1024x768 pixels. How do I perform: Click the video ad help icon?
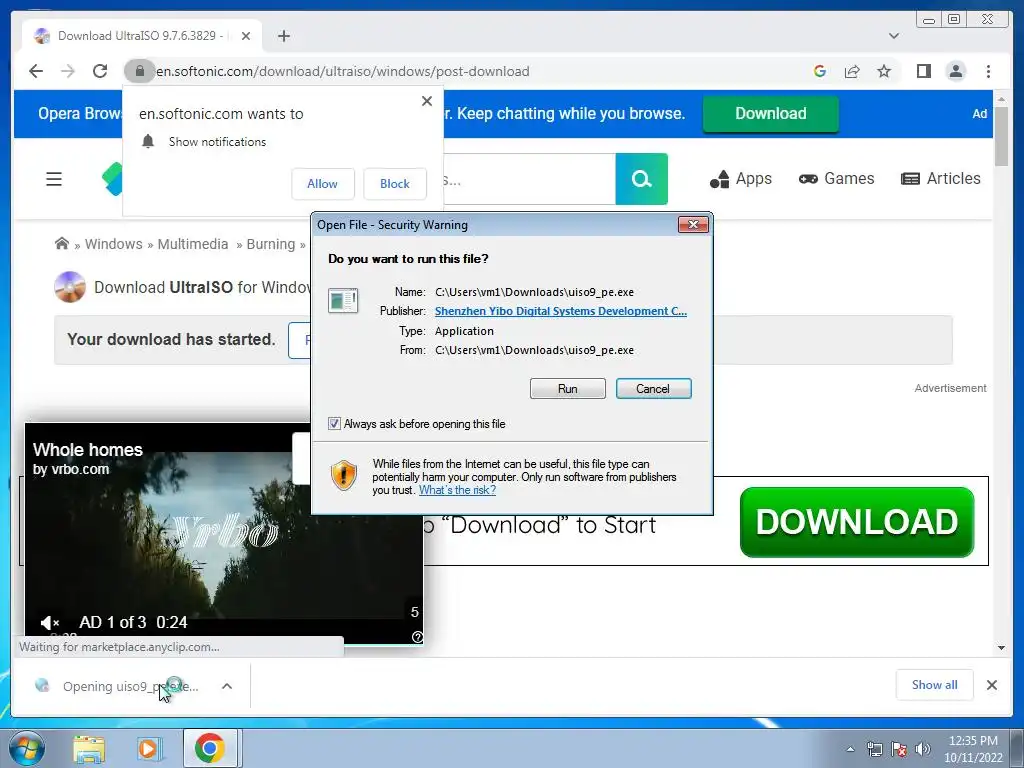[417, 637]
